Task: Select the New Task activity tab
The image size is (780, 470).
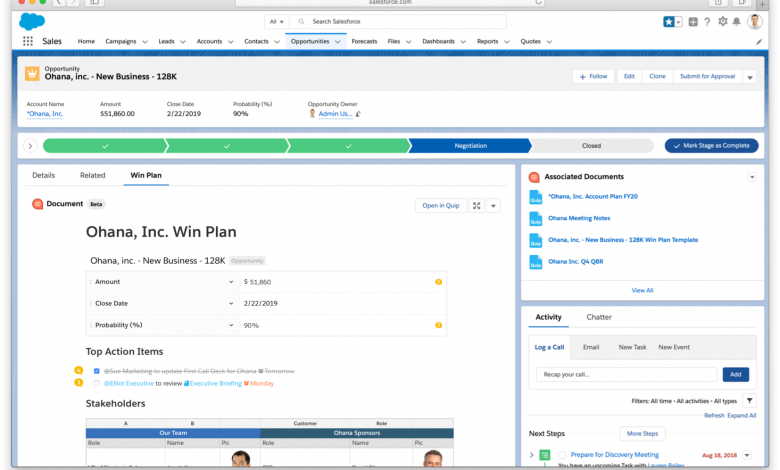Action: click(x=632, y=347)
